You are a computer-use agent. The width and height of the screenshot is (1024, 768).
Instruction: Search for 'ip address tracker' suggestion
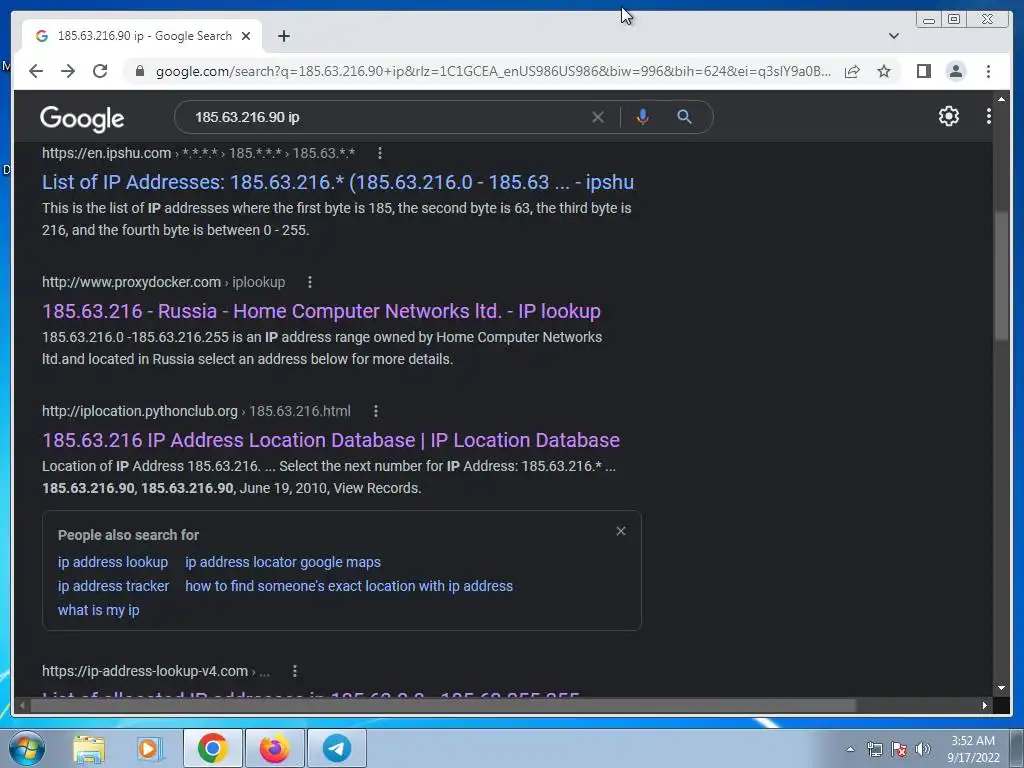click(x=113, y=586)
